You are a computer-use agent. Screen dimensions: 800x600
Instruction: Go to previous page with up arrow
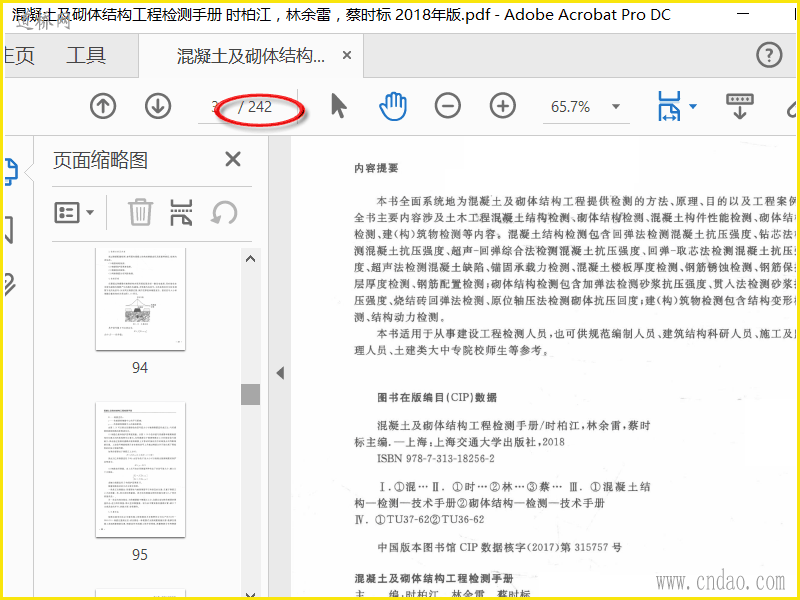[x=103, y=107]
